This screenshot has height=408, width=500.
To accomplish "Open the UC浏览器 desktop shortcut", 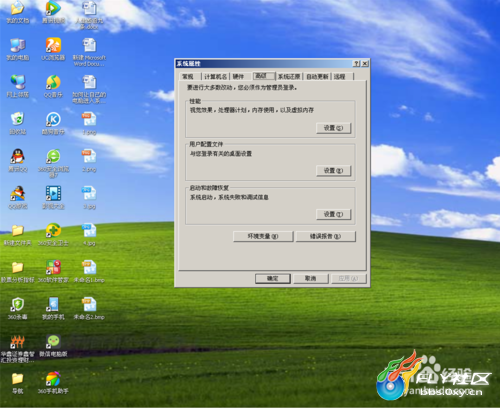I will pyautogui.click(x=53, y=45).
